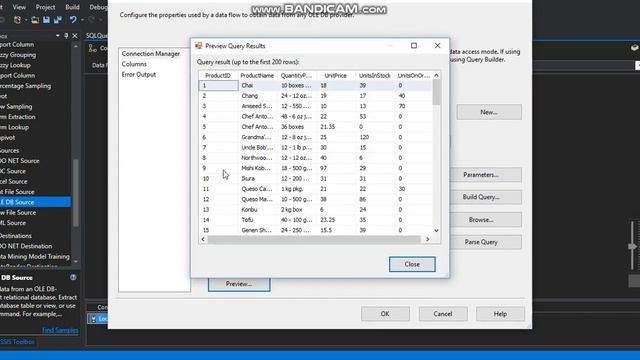This screenshot has height=360, width=640.
Task: Click the zoom slider at right edge
Action: coord(632,246)
